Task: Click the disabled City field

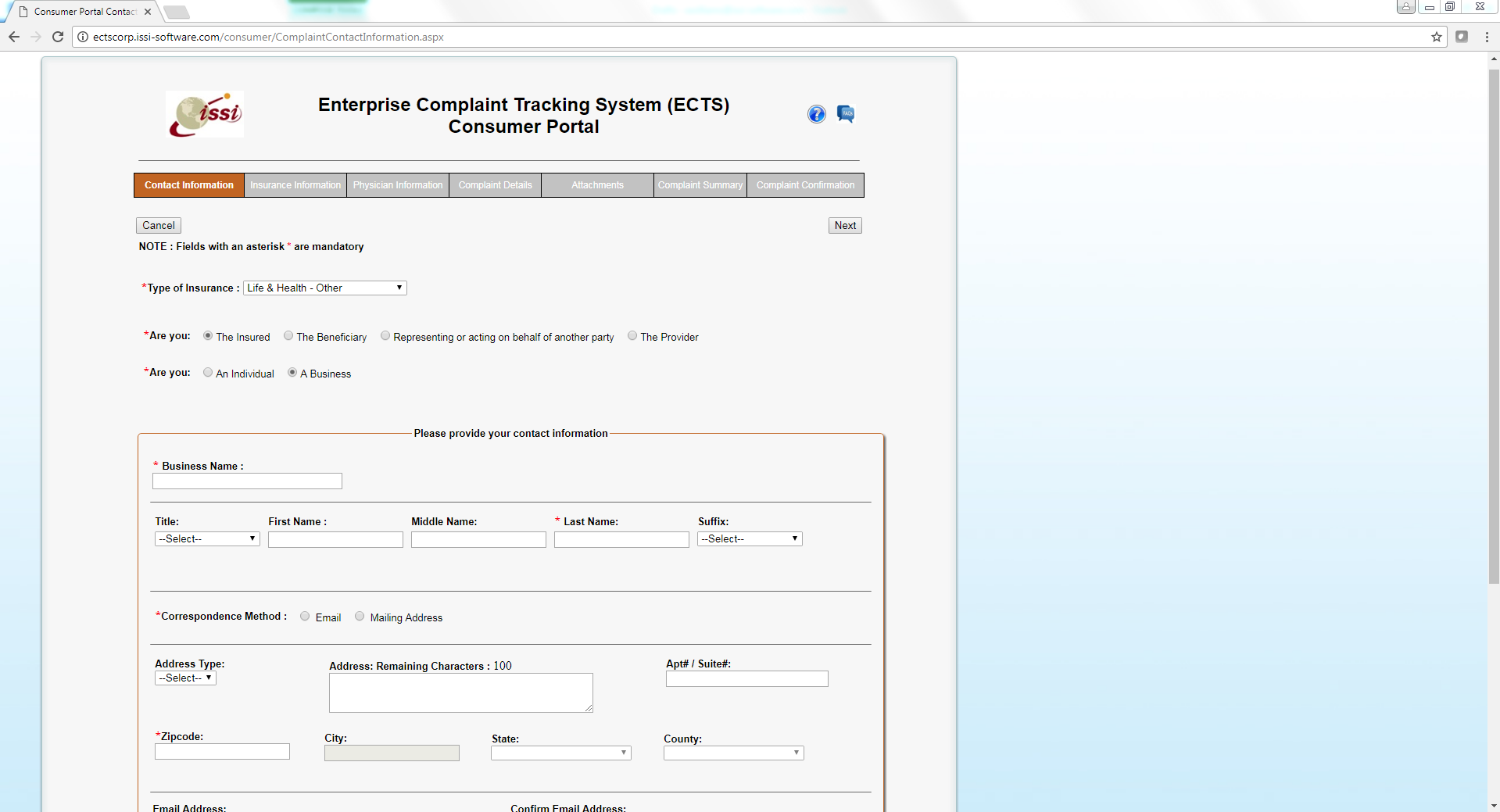Action: point(392,753)
